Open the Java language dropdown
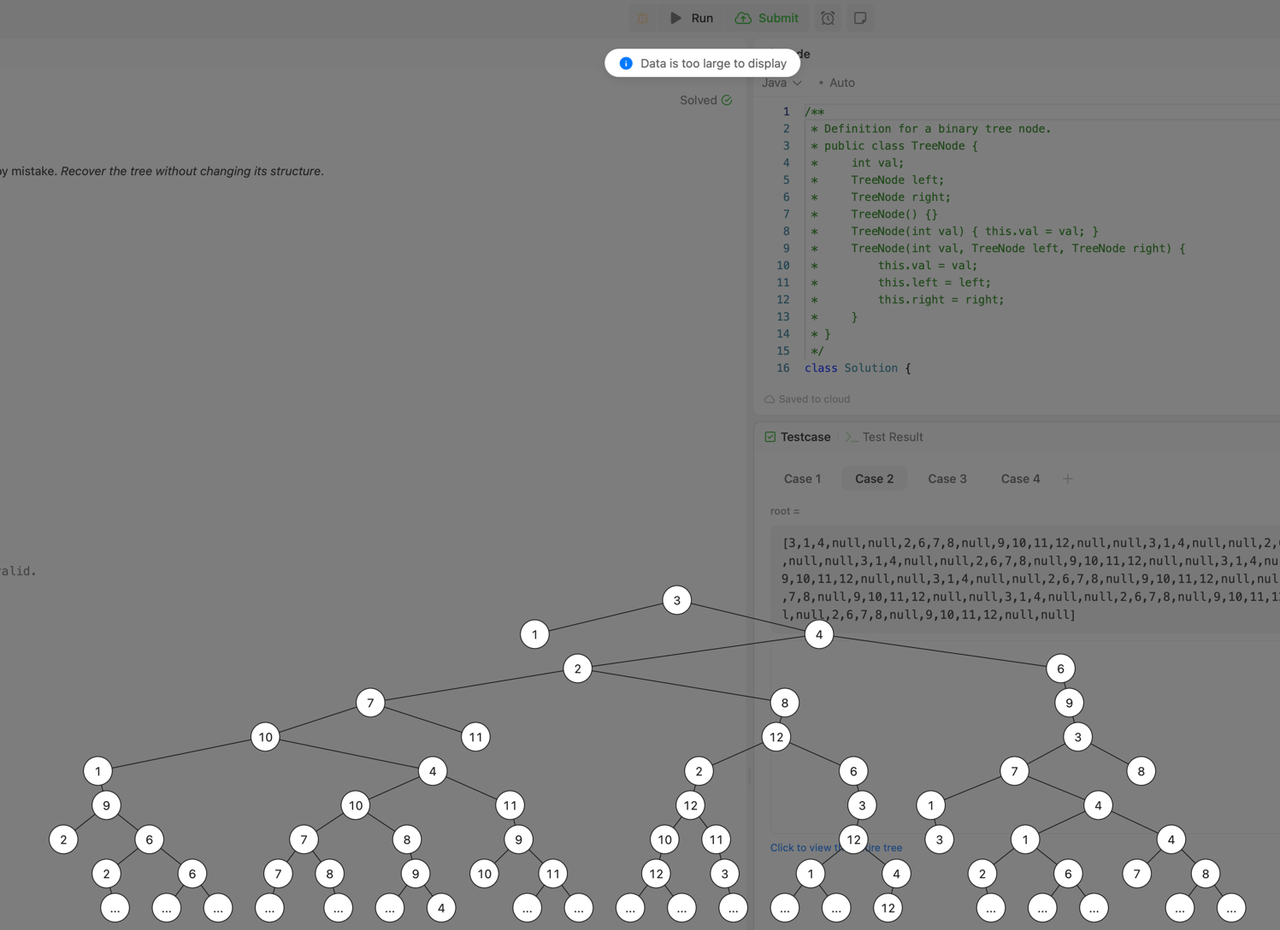Screen dimensions: 1280x930 click(x=782, y=83)
